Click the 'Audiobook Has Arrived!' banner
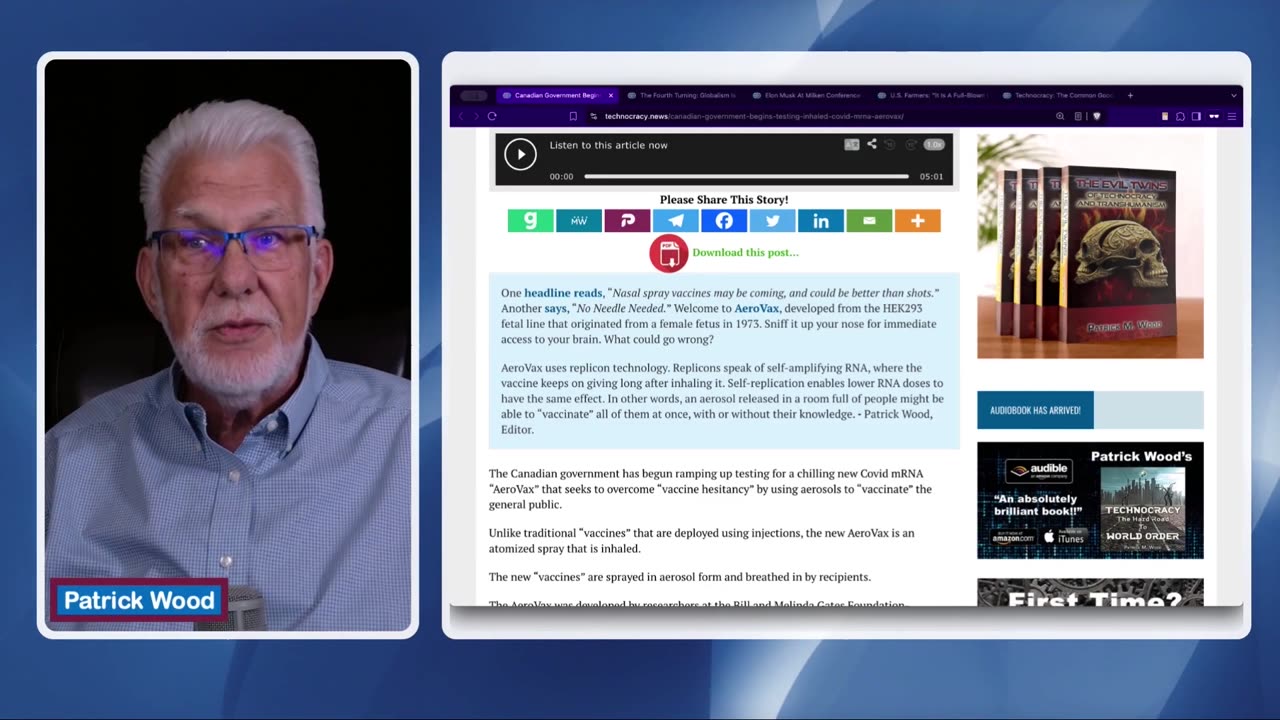This screenshot has width=1280, height=720. (1090, 410)
